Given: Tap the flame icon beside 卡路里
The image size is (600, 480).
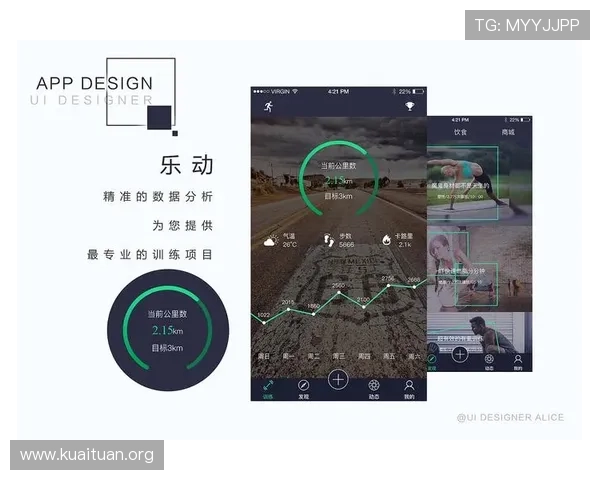Looking at the screenshot, I should [x=386, y=240].
